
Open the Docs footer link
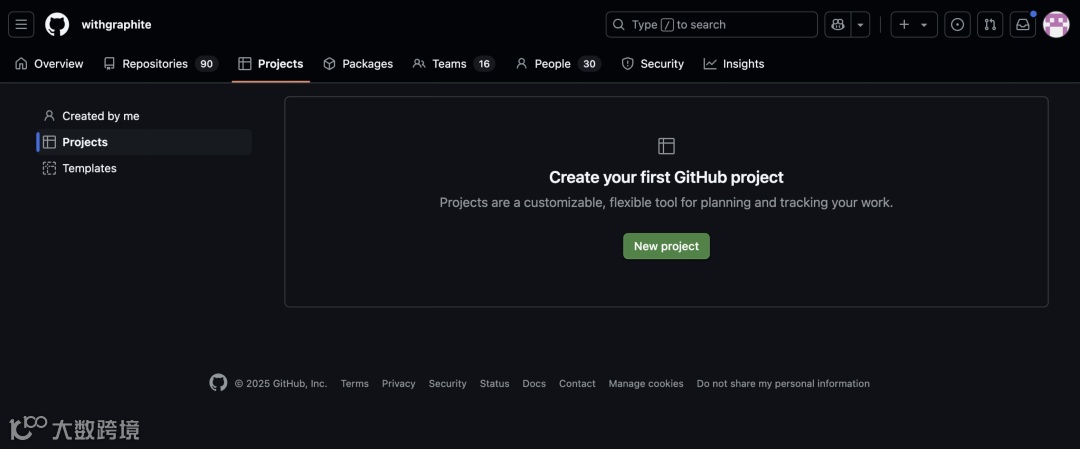pos(534,384)
